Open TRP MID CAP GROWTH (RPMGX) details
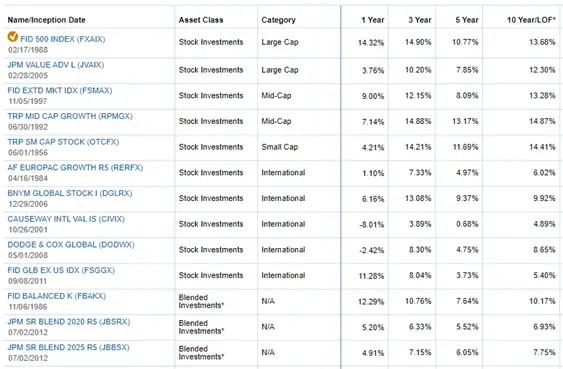This screenshot has width=563, height=369. tap(70, 116)
